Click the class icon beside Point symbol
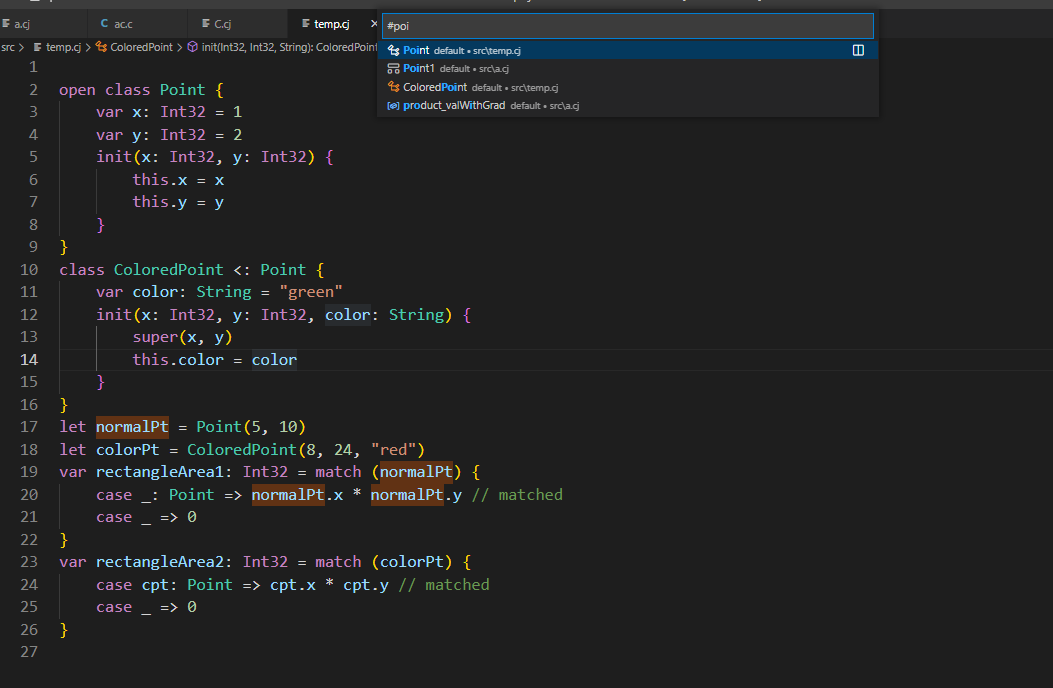The height and width of the screenshot is (688, 1053). [x=394, y=50]
